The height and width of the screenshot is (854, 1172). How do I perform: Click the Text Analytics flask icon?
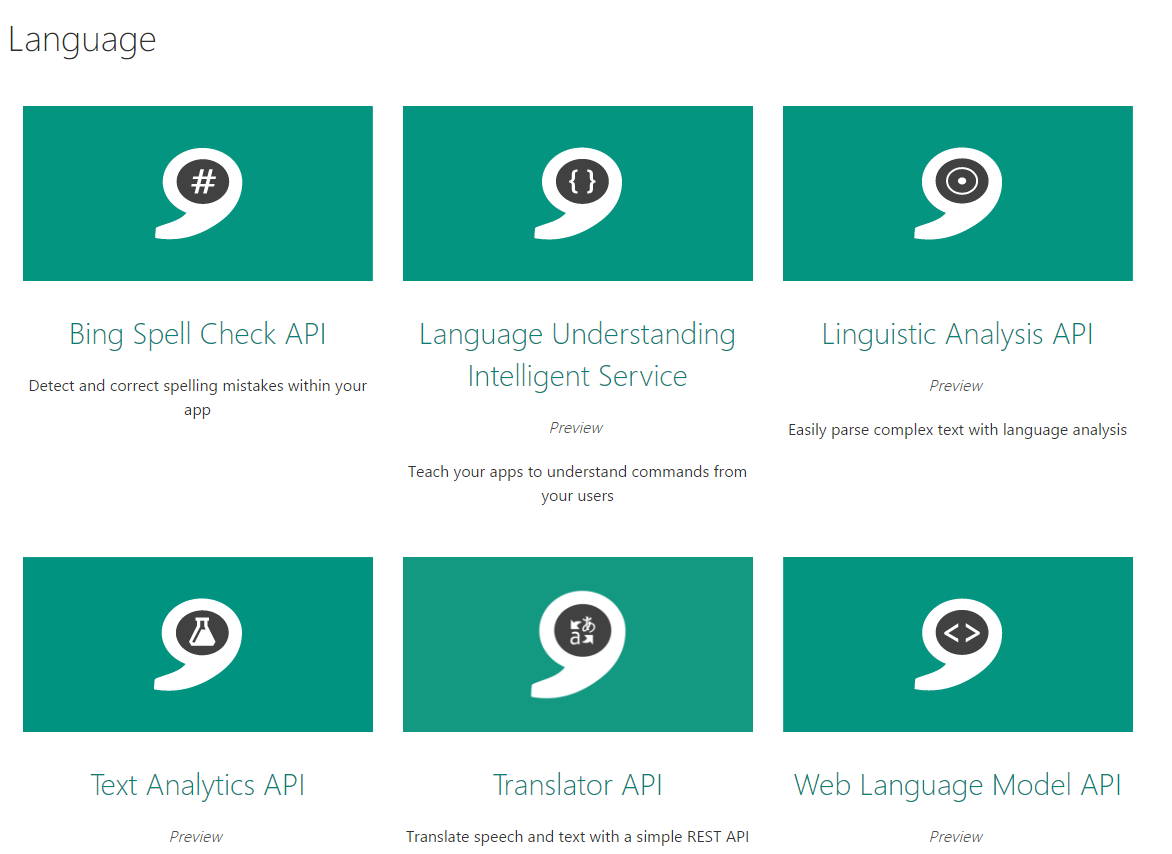[198, 644]
